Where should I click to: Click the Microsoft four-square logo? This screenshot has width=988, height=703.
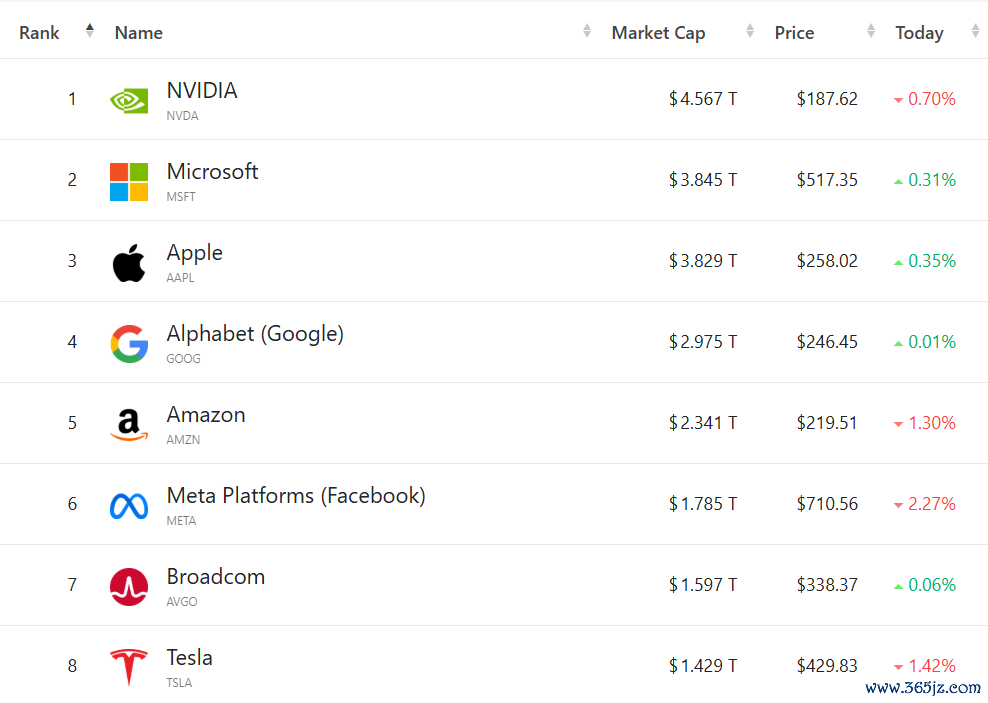pos(129,181)
